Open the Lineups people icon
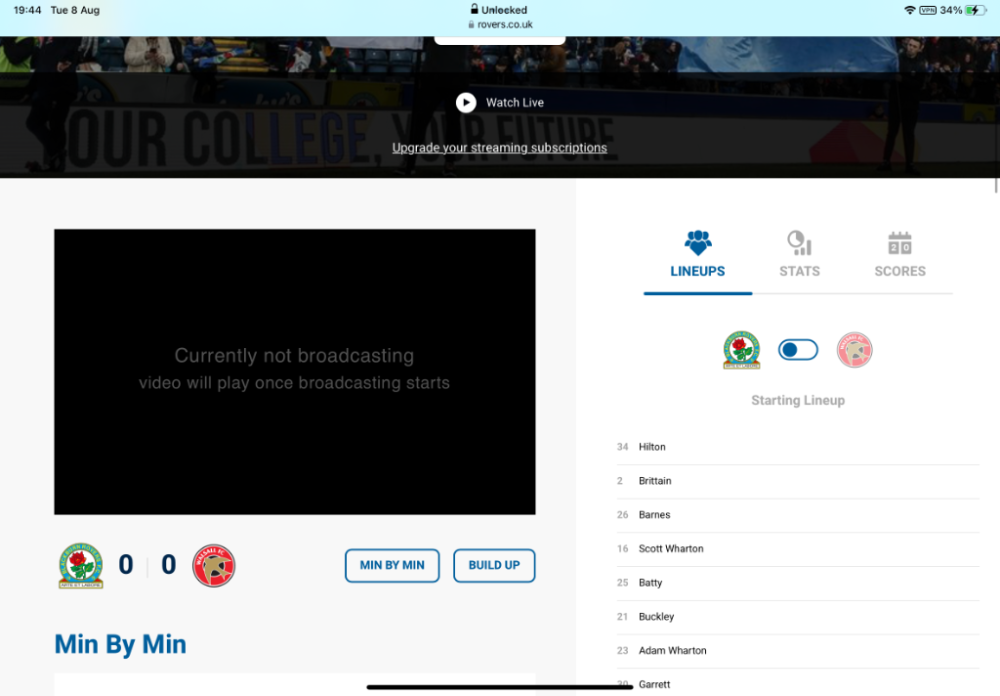This screenshot has height=696, width=1000. [698, 242]
